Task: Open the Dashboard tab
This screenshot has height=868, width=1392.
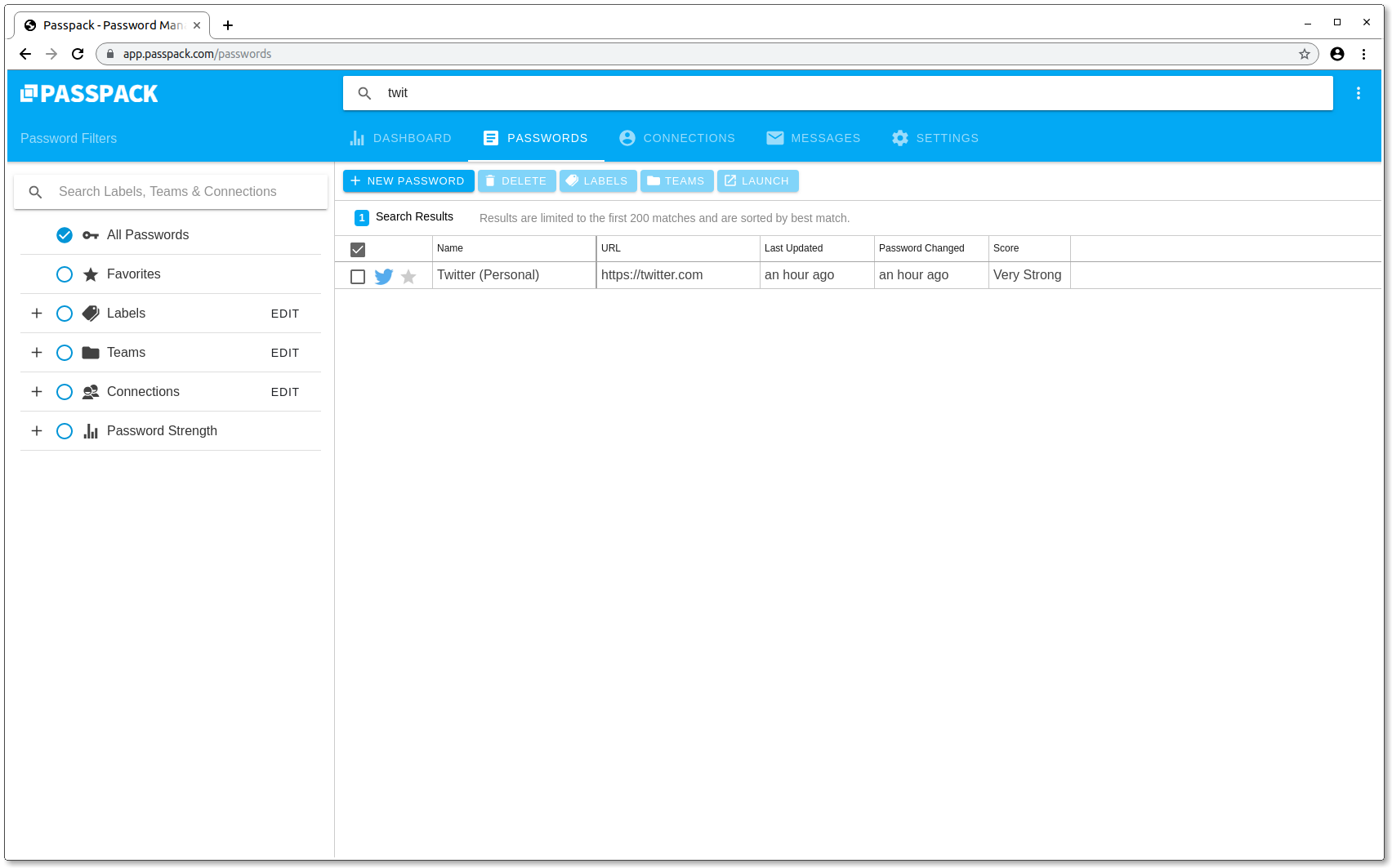Action: [400, 138]
